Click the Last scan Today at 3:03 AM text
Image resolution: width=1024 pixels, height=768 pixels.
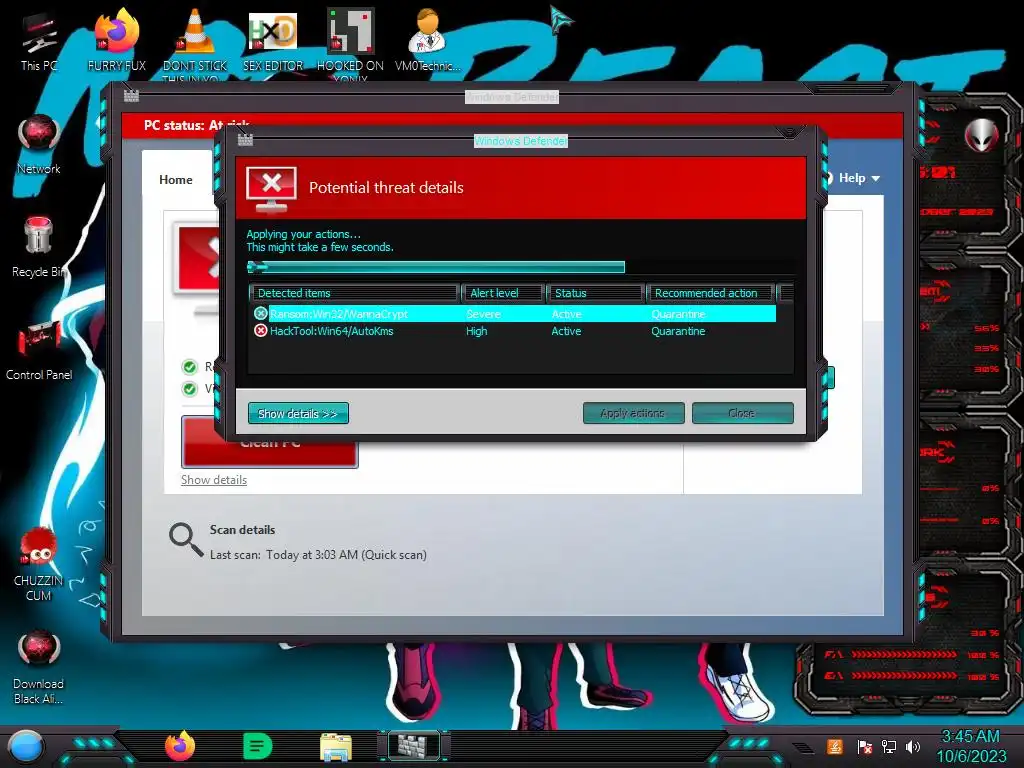point(318,554)
